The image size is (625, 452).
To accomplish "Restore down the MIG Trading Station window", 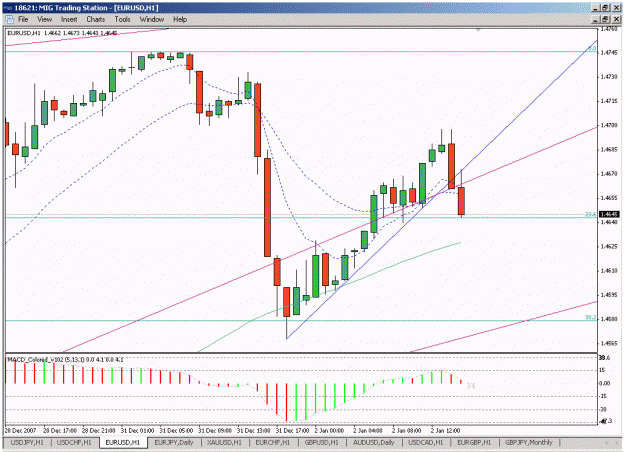I will tap(605, 8).
